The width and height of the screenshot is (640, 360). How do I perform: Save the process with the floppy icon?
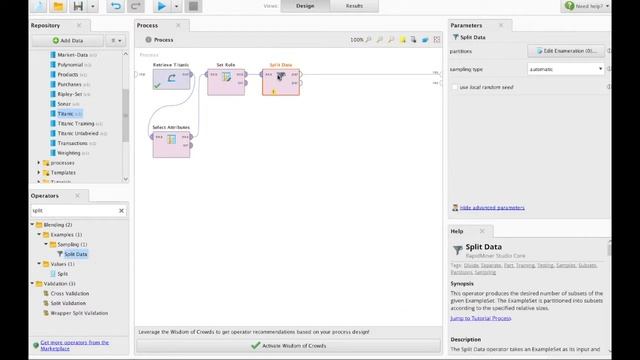click(78, 6)
